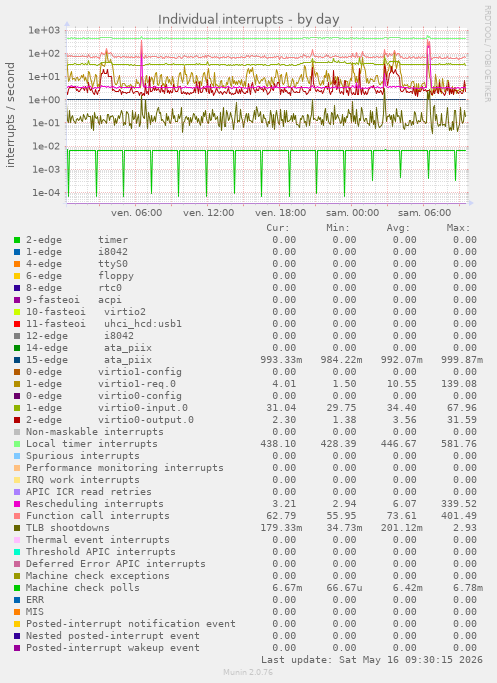497x683 pixels.
Task: Click the green 2-edge timer legend swatch
Action: [x=17, y=240]
